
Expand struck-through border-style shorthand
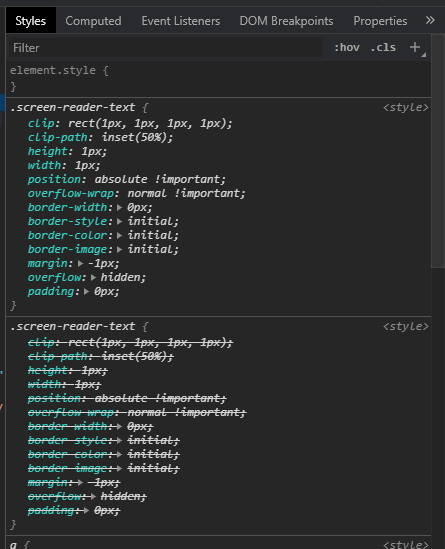(119, 440)
